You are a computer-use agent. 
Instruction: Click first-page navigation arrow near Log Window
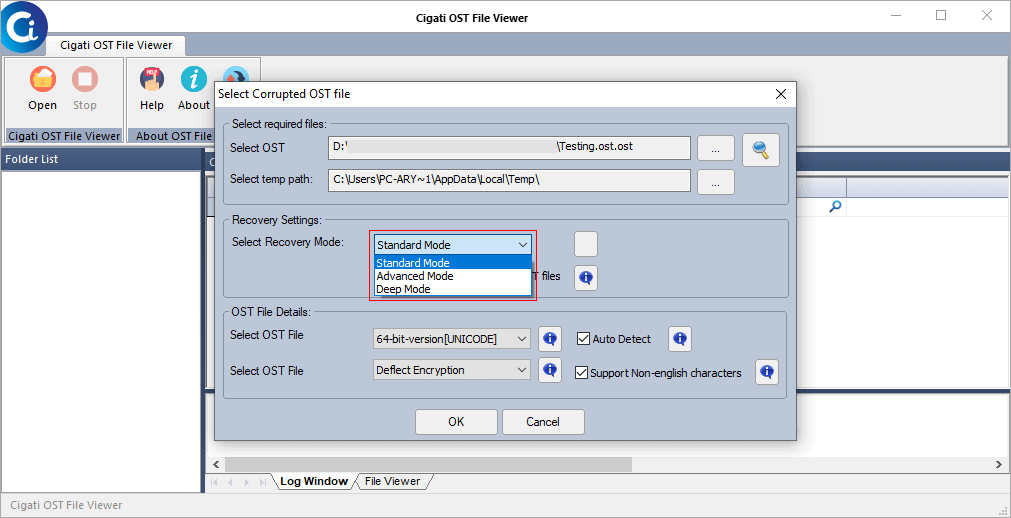coord(214,482)
